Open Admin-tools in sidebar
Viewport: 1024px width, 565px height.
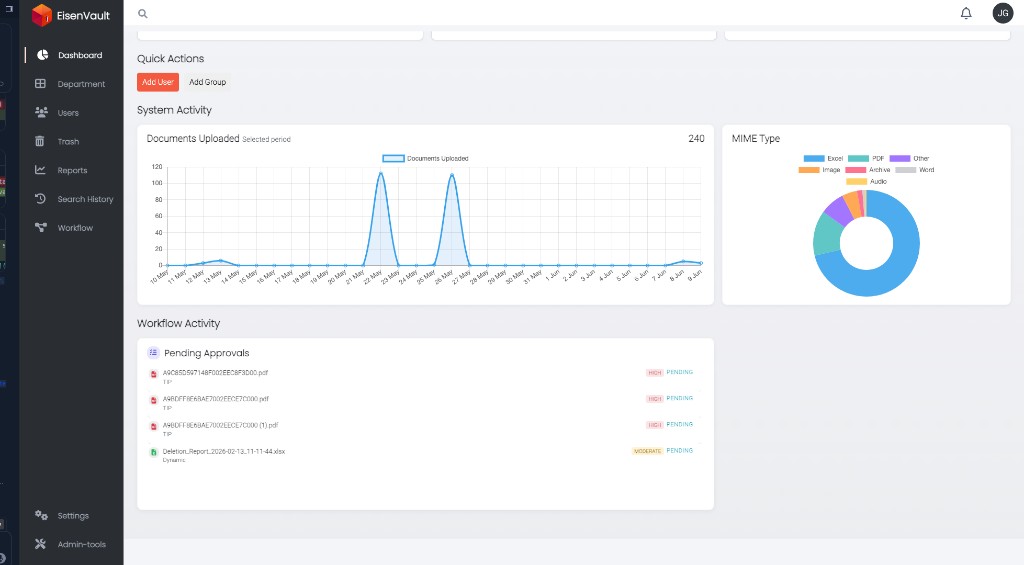click(x=82, y=544)
